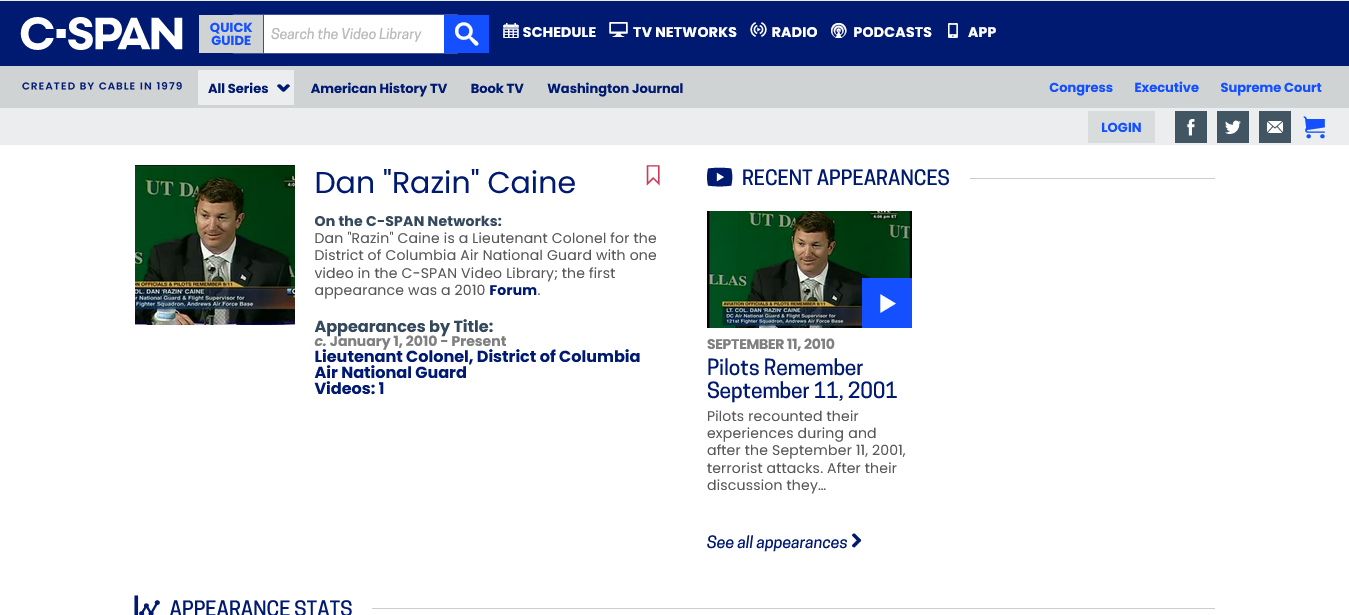Open the Executive link
Image resolution: width=1349 pixels, height=615 pixels.
[1166, 88]
